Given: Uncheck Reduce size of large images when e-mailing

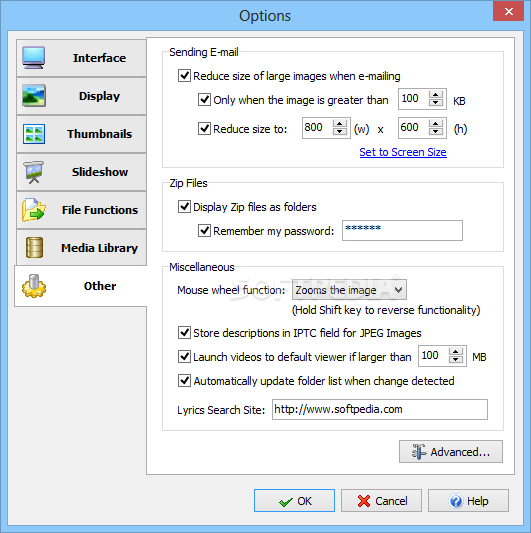Looking at the screenshot, I should (184, 75).
